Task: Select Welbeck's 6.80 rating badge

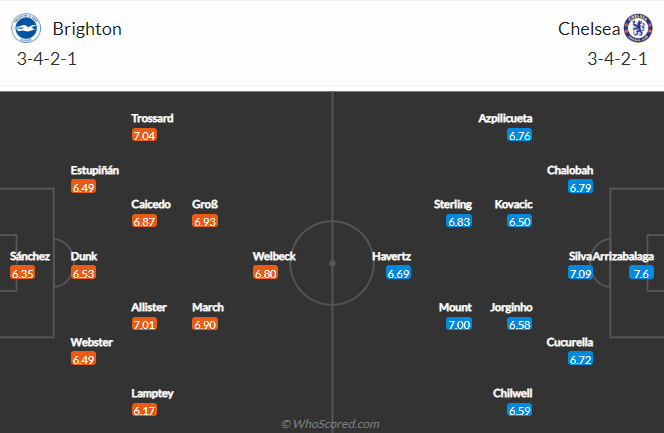Action: tap(266, 273)
